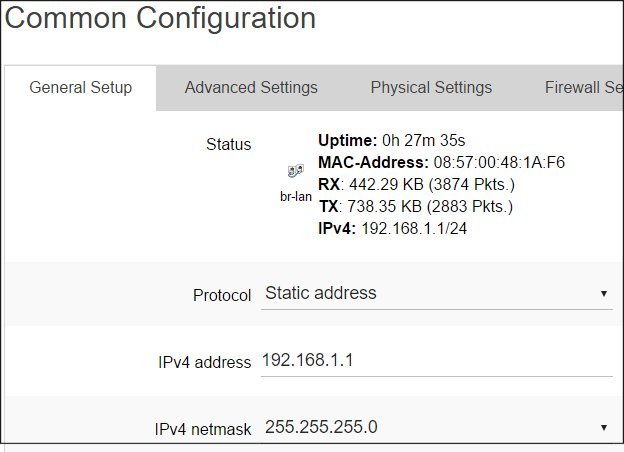
Task: Go to the Firewall Settings tab
Action: 584,88
